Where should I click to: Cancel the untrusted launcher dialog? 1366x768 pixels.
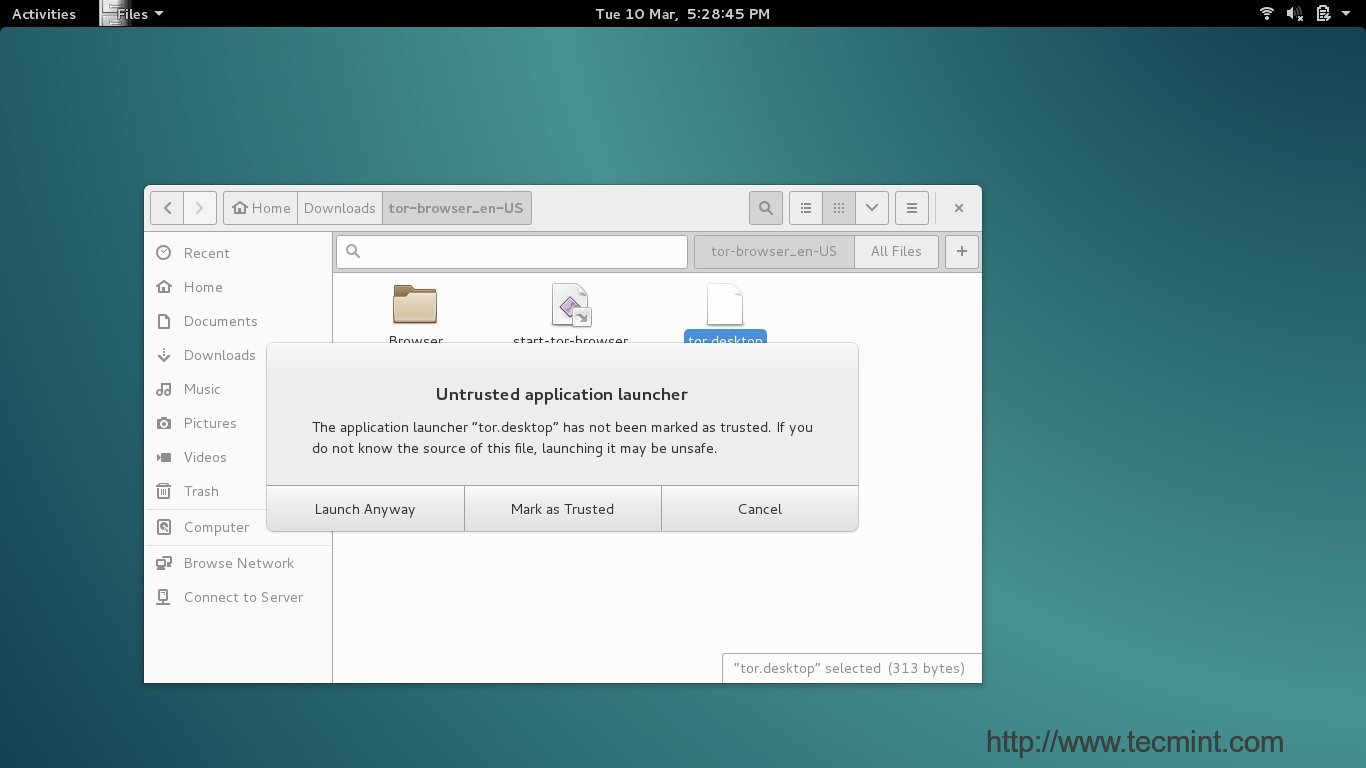(759, 509)
